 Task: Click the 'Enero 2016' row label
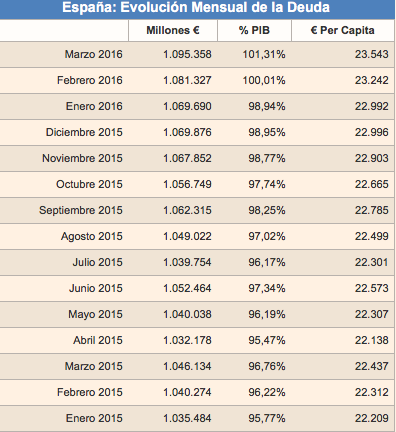tap(94, 106)
